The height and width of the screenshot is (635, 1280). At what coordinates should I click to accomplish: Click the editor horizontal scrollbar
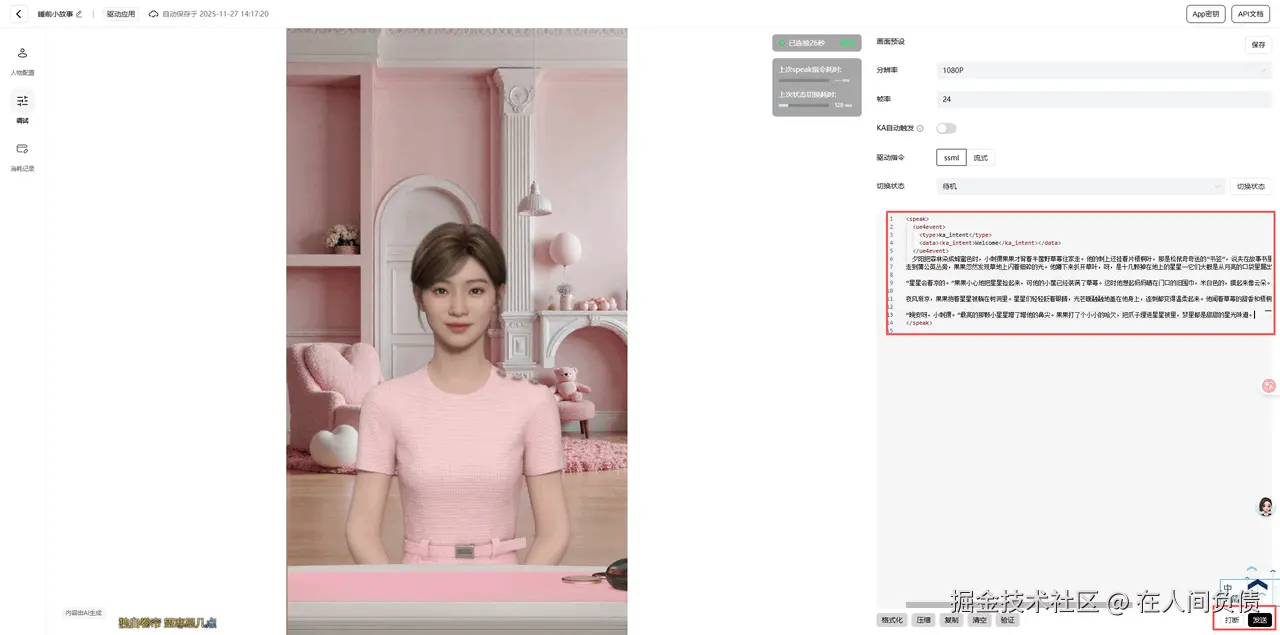click(1020, 604)
